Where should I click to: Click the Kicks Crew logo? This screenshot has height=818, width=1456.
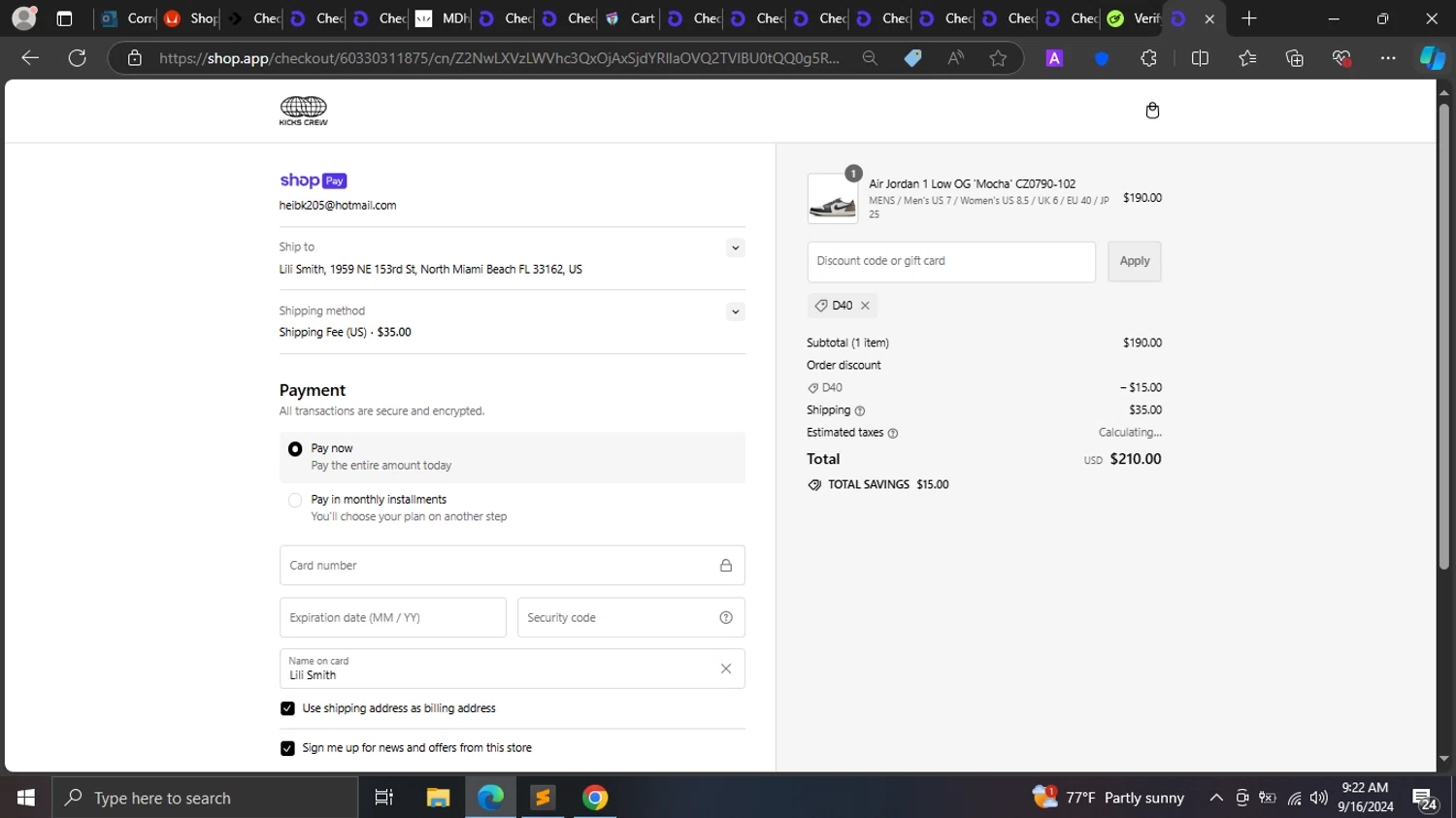pos(304,111)
